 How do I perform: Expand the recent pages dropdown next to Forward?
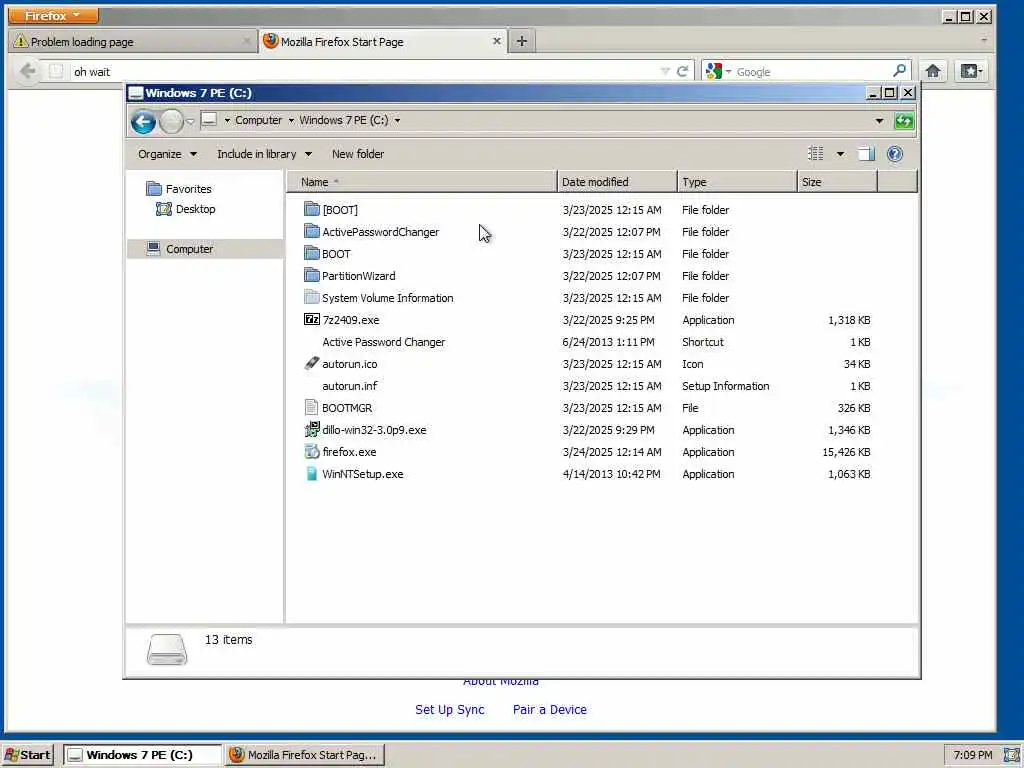(x=190, y=121)
